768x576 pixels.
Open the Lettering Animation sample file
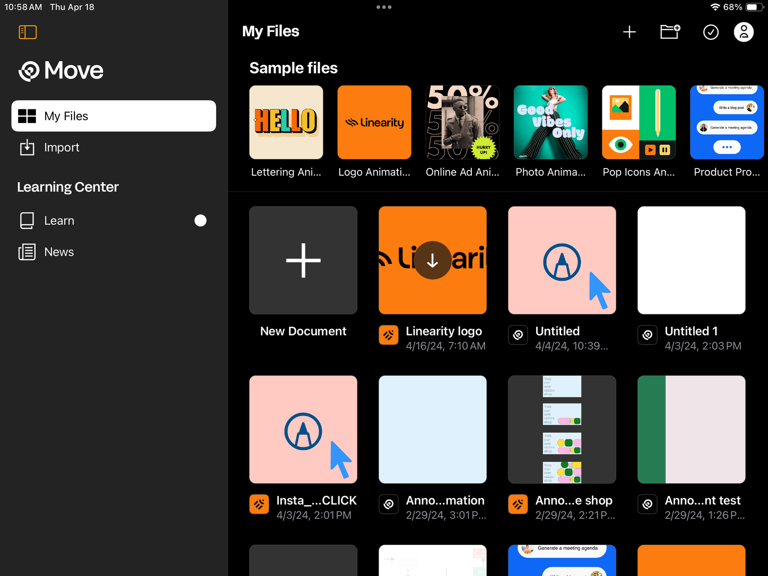click(x=286, y=122)
